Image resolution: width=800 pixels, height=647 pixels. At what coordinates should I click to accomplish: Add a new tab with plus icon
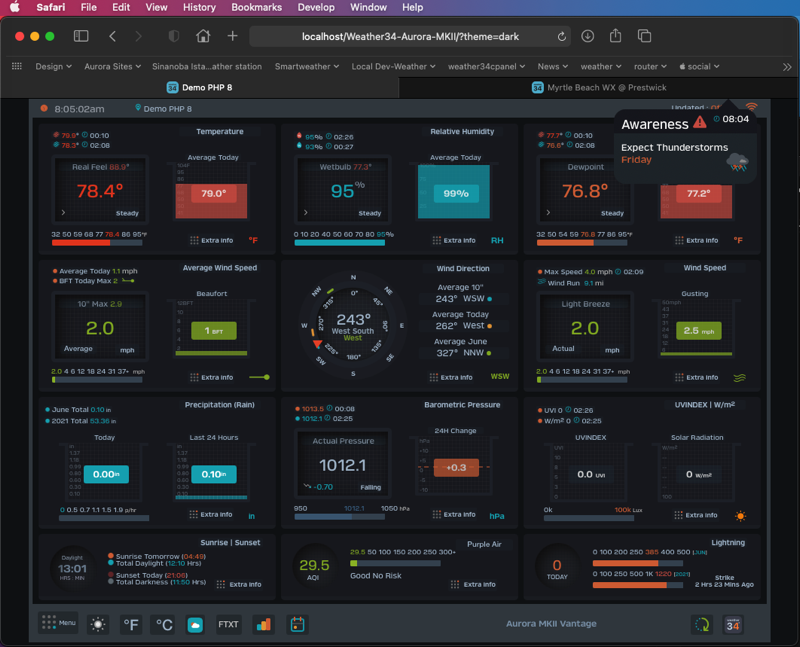pos(233,36)
